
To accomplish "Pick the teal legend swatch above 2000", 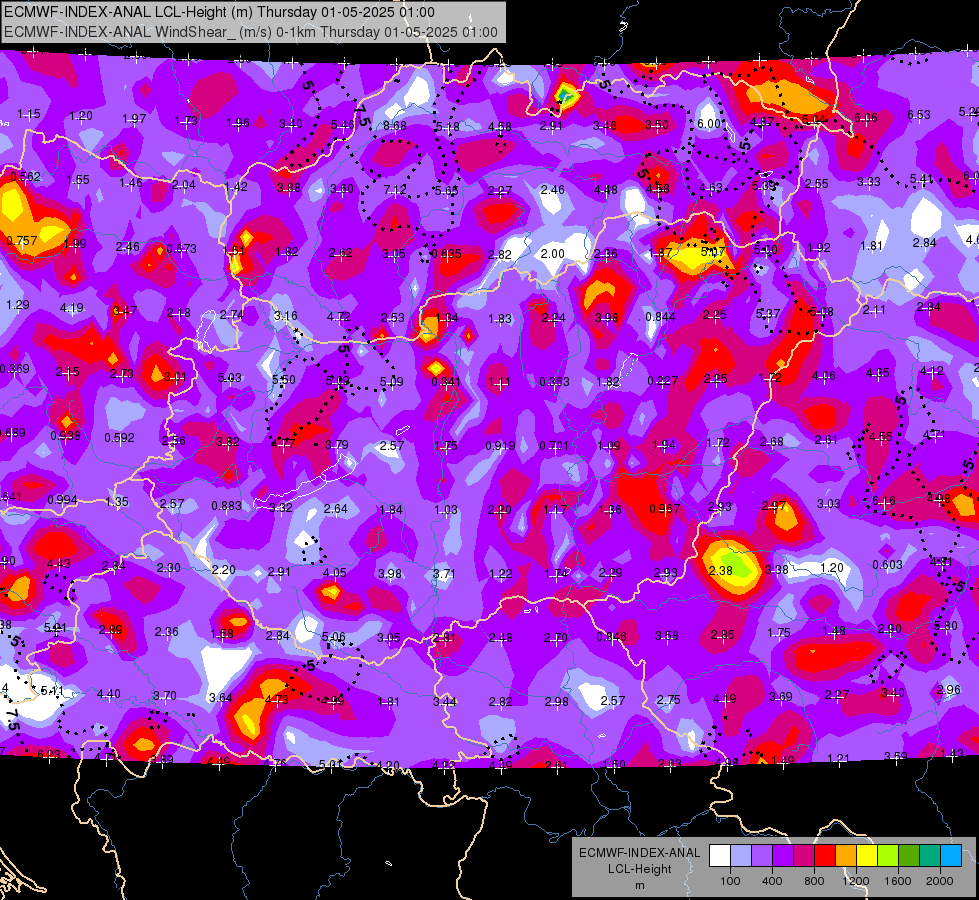I will click(x=930, y=856).
